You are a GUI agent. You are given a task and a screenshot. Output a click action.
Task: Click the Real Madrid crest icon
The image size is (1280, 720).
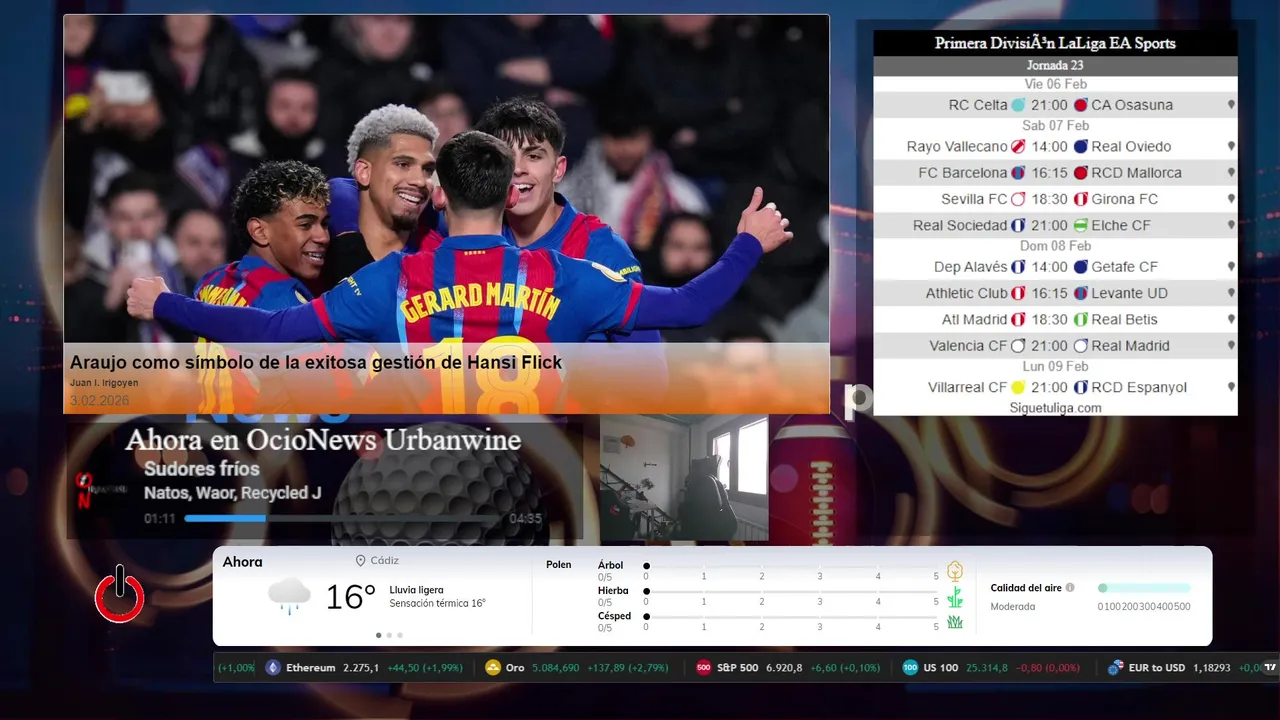[x=1080, y=346]
